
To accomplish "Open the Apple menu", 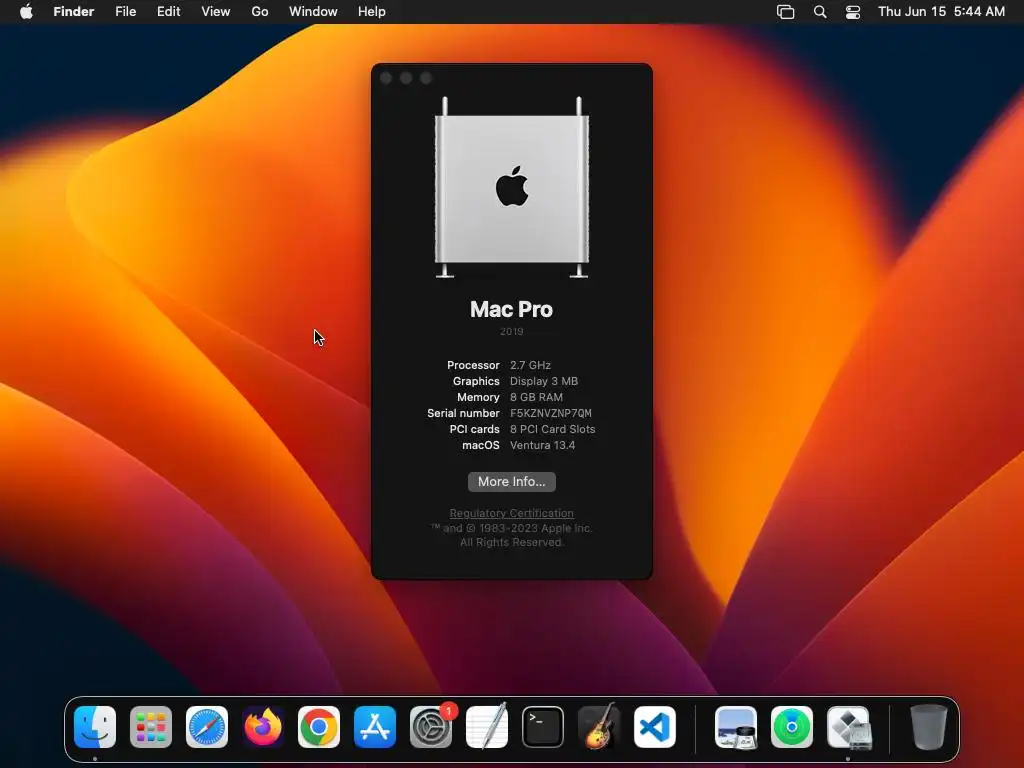I will (26, 11).
